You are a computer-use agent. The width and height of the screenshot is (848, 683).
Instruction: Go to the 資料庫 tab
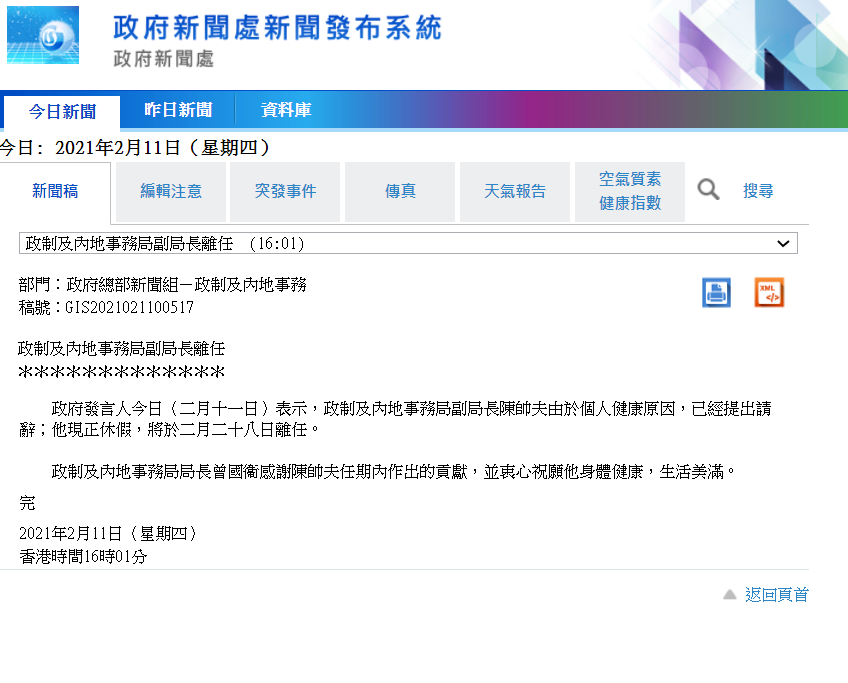[x=286, y=110]
